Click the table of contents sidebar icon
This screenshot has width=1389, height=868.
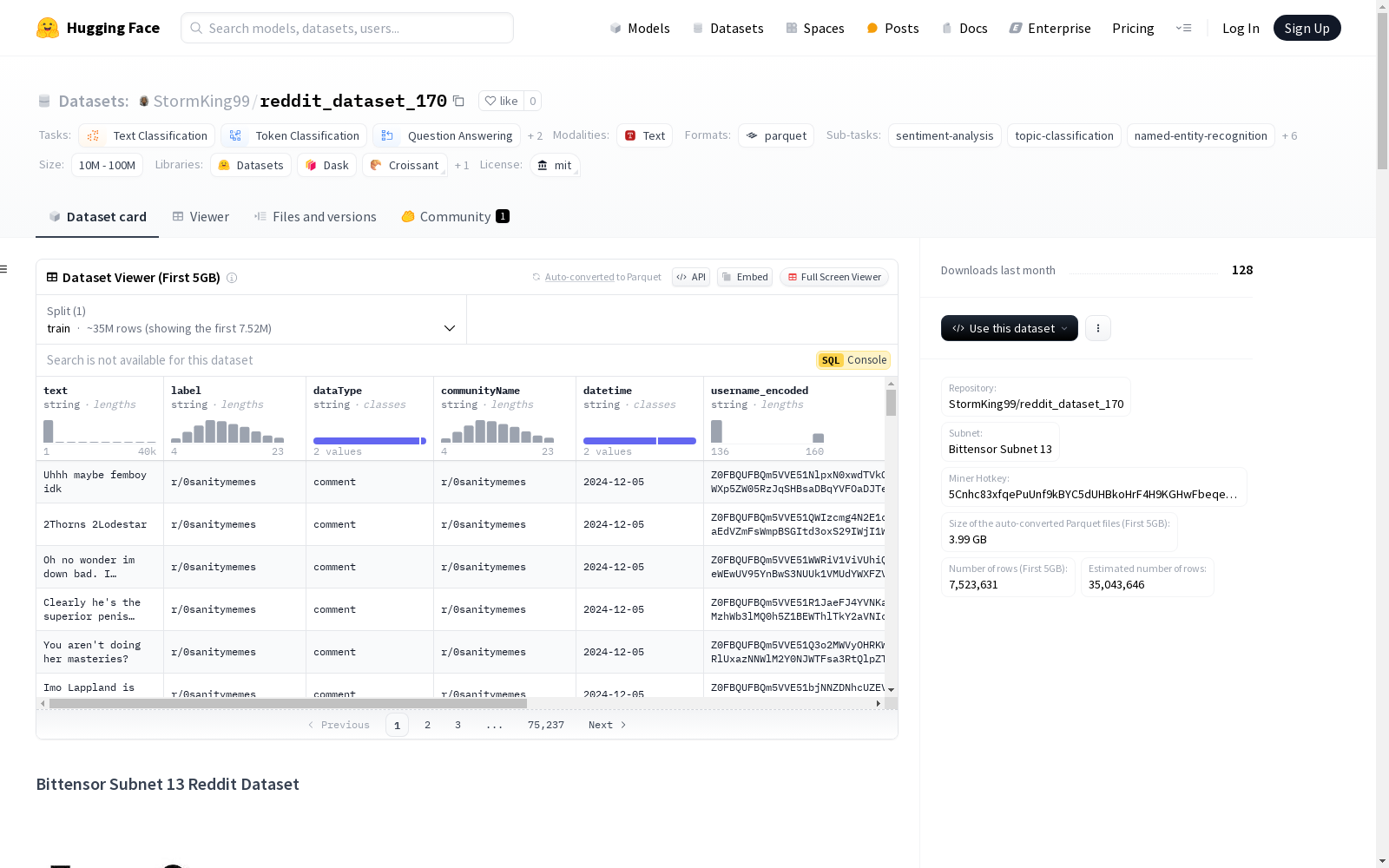(3, 269)
